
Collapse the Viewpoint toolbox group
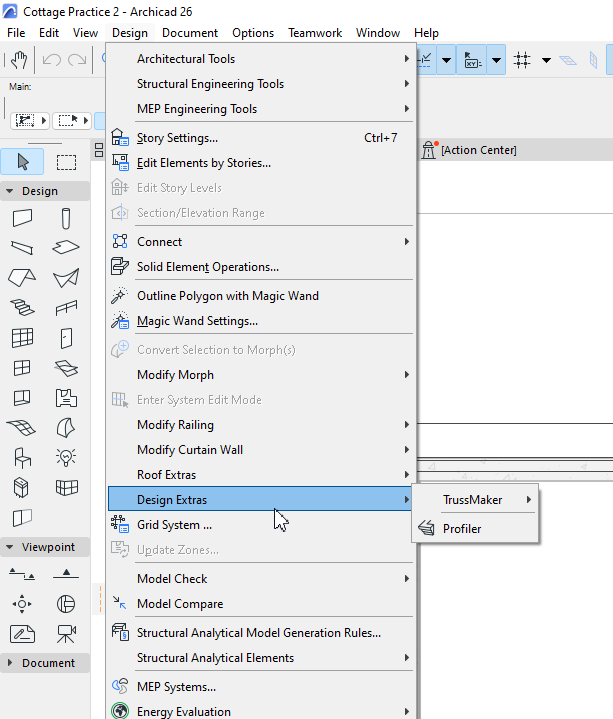click(9, 547)
